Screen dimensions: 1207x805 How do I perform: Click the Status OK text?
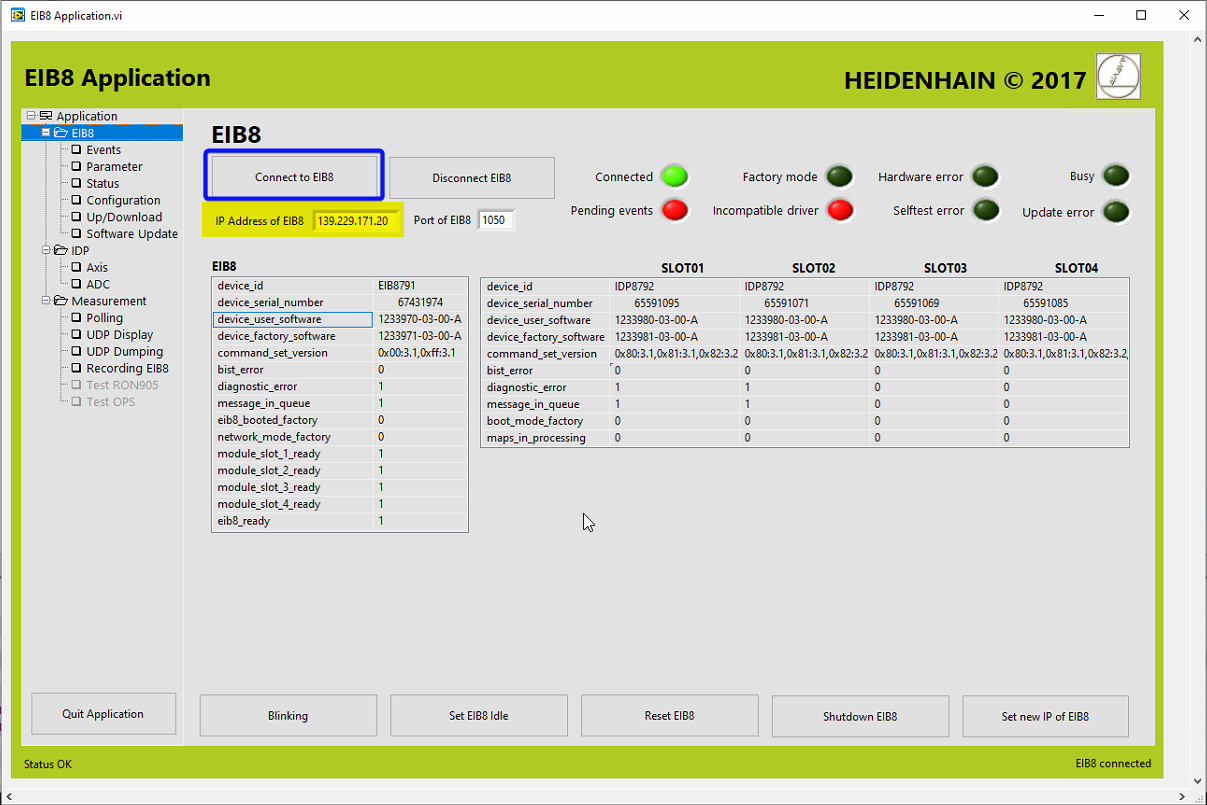coord(48,764)
